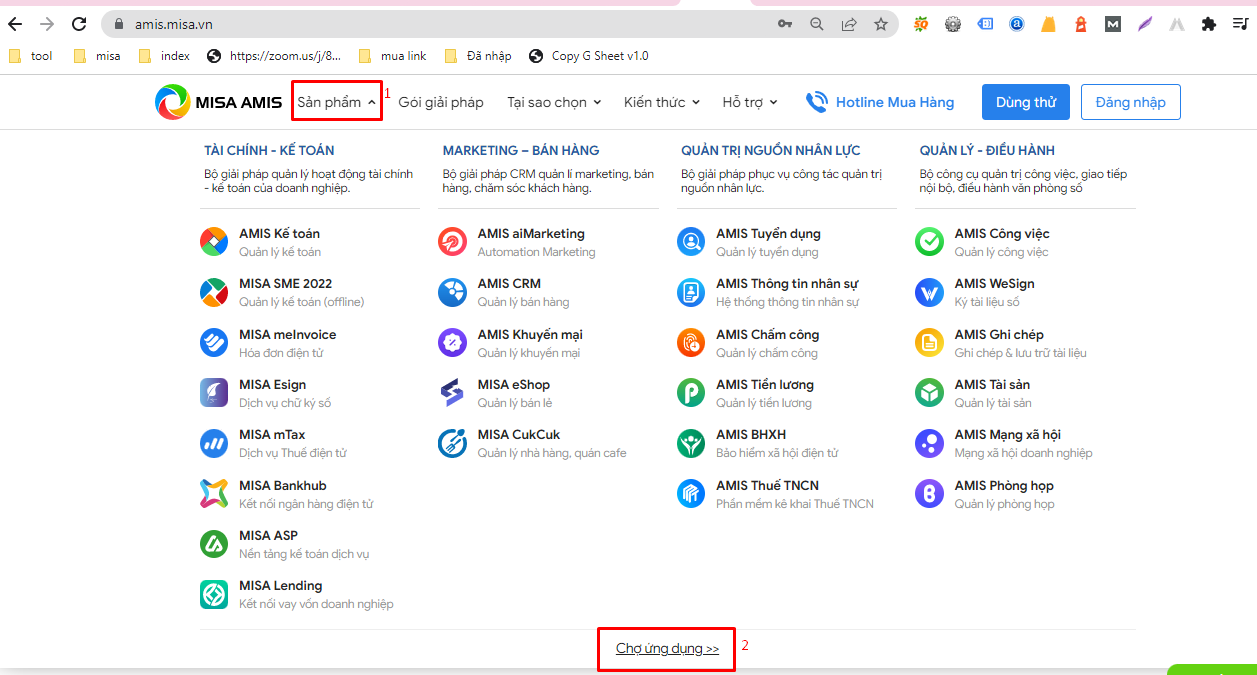1257x675 pixels.
Task: Click the AMIS Tài sản cube icon
Action: [929, 393]
